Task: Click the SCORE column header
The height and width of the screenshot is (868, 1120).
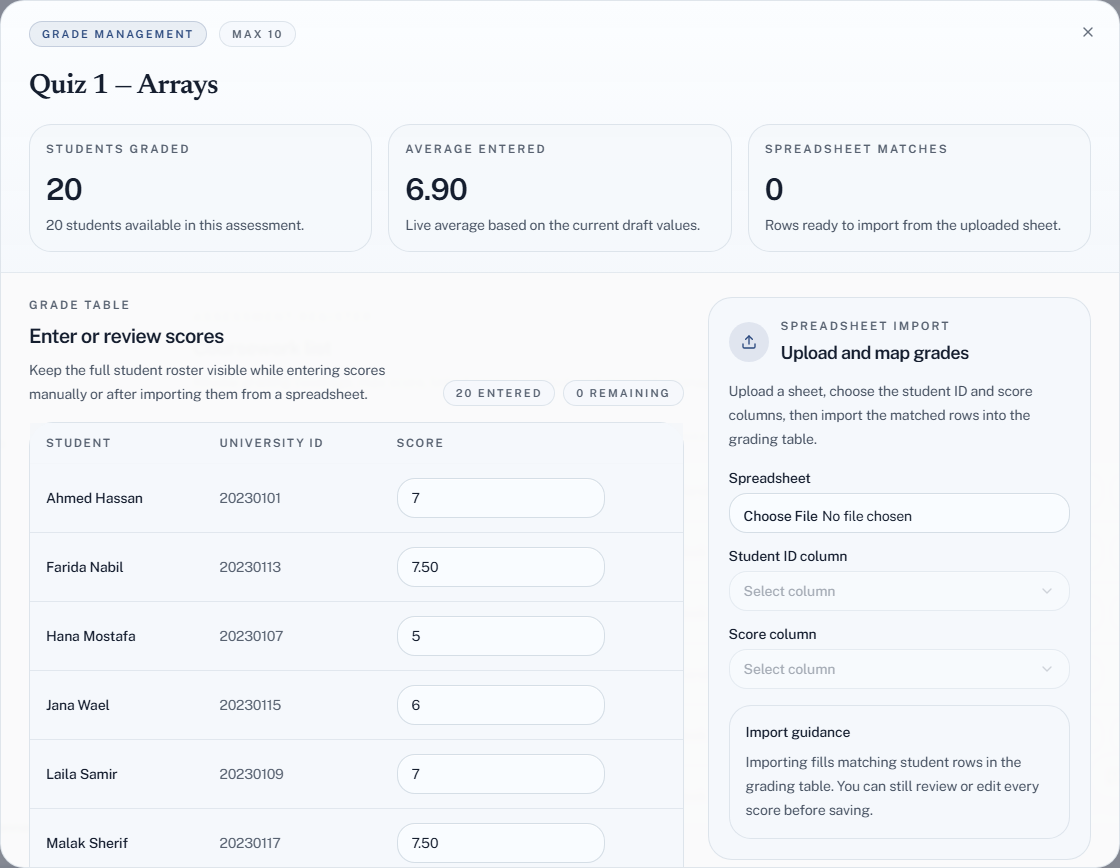Action: tap(420, 443)
